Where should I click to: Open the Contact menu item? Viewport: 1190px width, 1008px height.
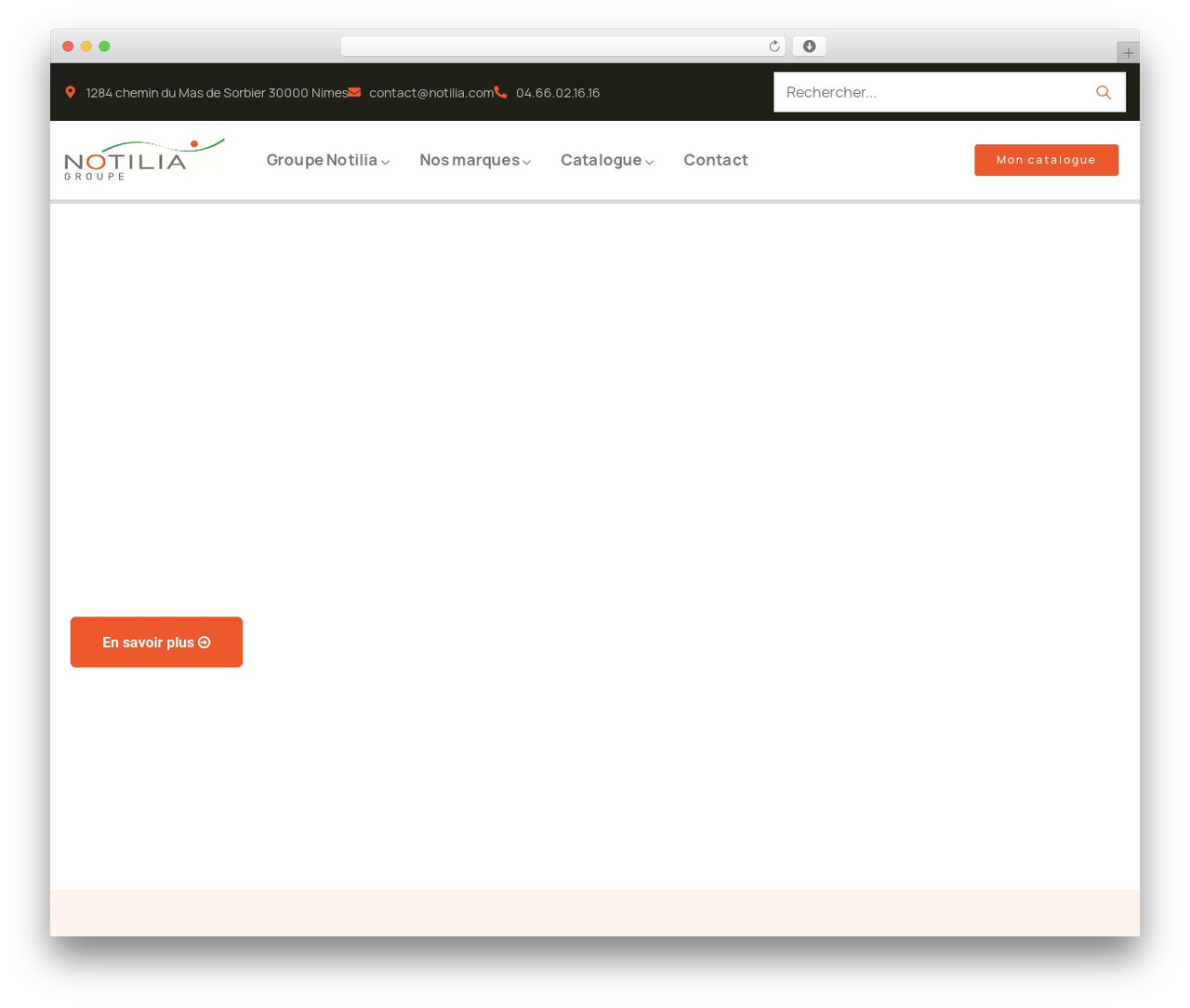(716, 160)
